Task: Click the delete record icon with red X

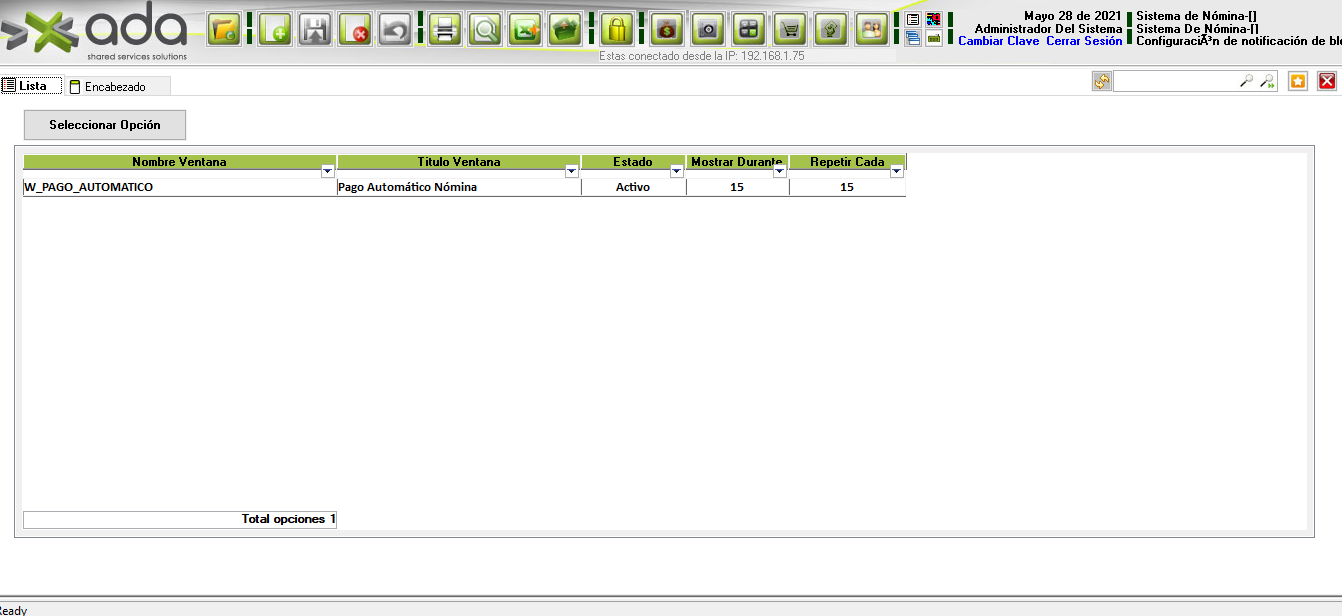Action: tap(354, 30)
